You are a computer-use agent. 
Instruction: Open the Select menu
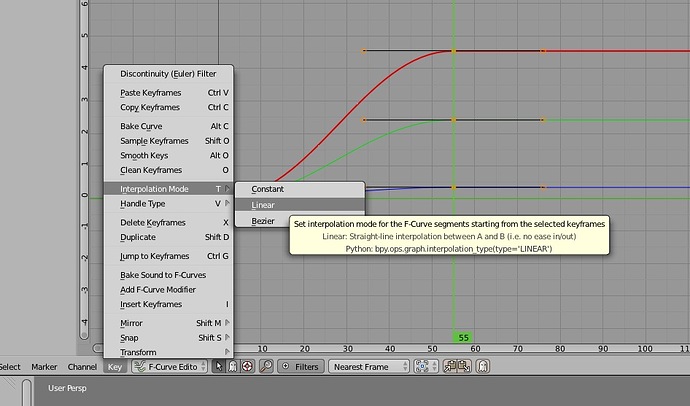pyautogui.click(x=10, y=367)
